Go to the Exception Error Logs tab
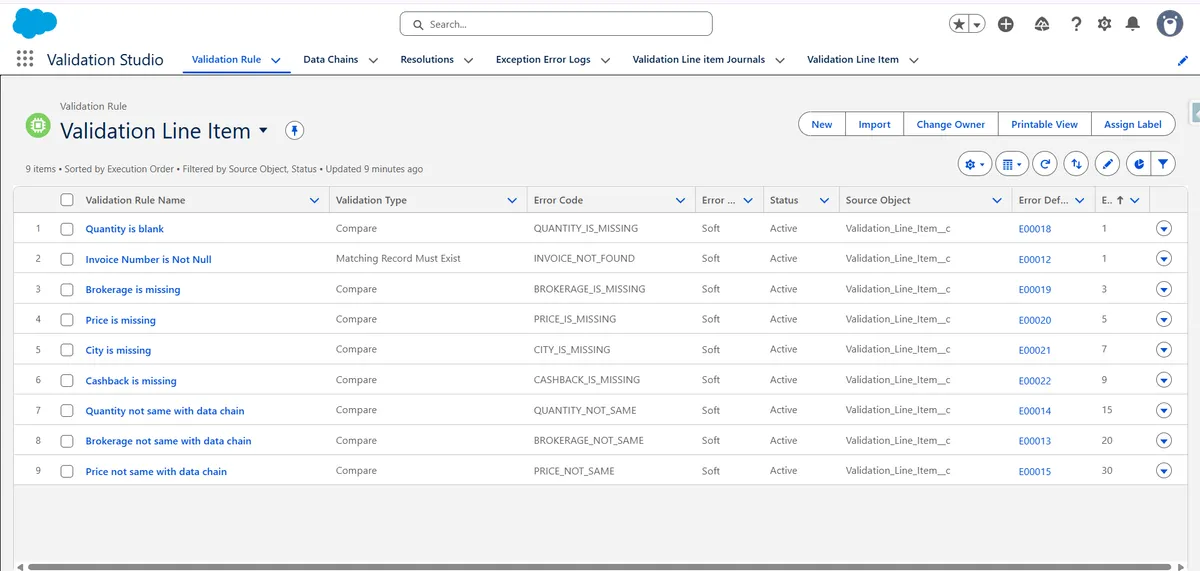Image resolution: width=1200 pixels, height=571 pixels. (x=543, y=60)
